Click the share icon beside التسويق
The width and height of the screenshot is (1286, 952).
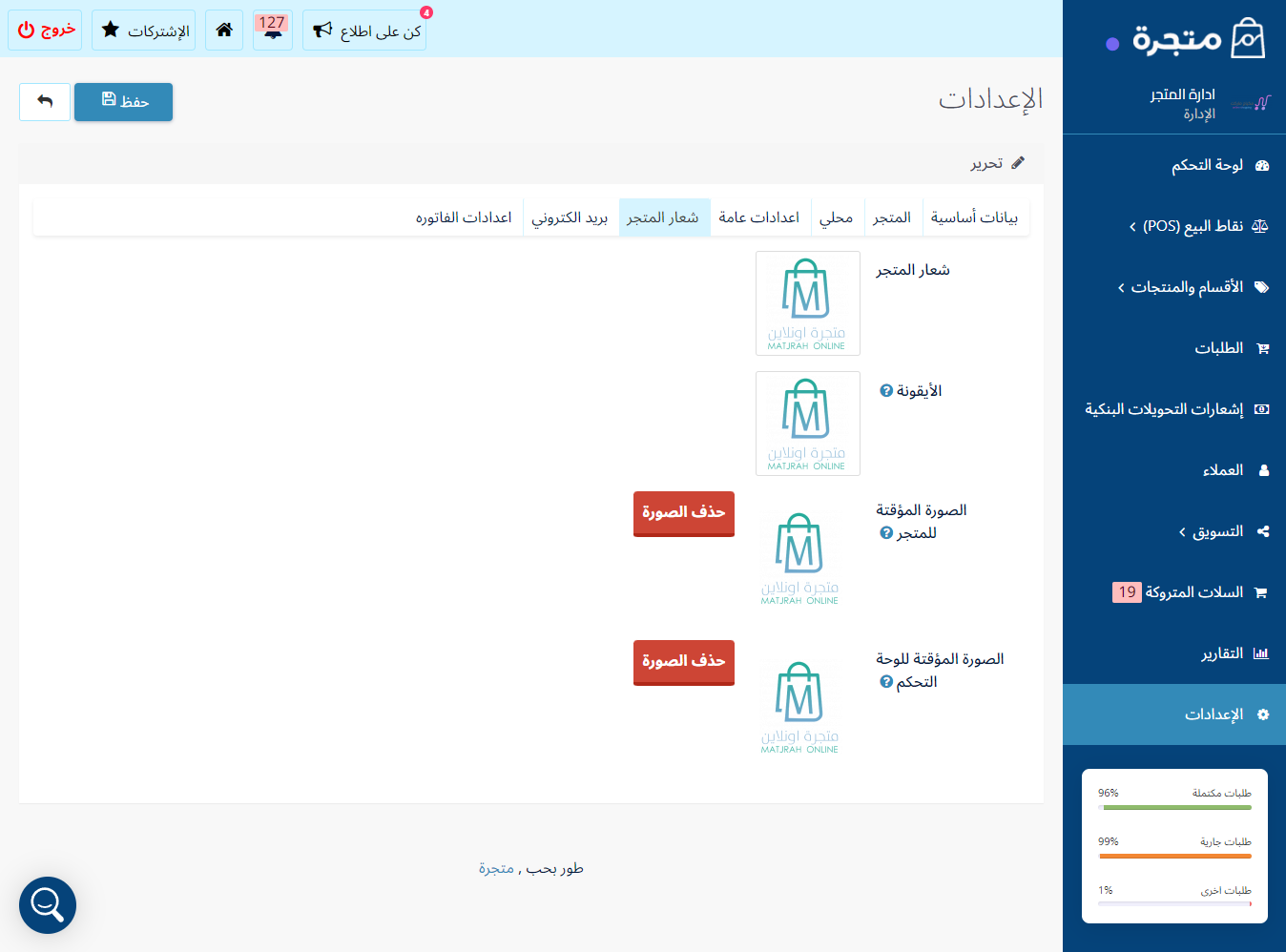(1263, 531)
